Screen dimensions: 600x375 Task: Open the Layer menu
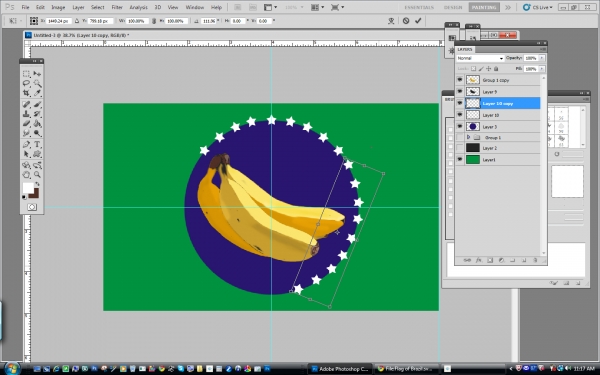tap(78, 7)
